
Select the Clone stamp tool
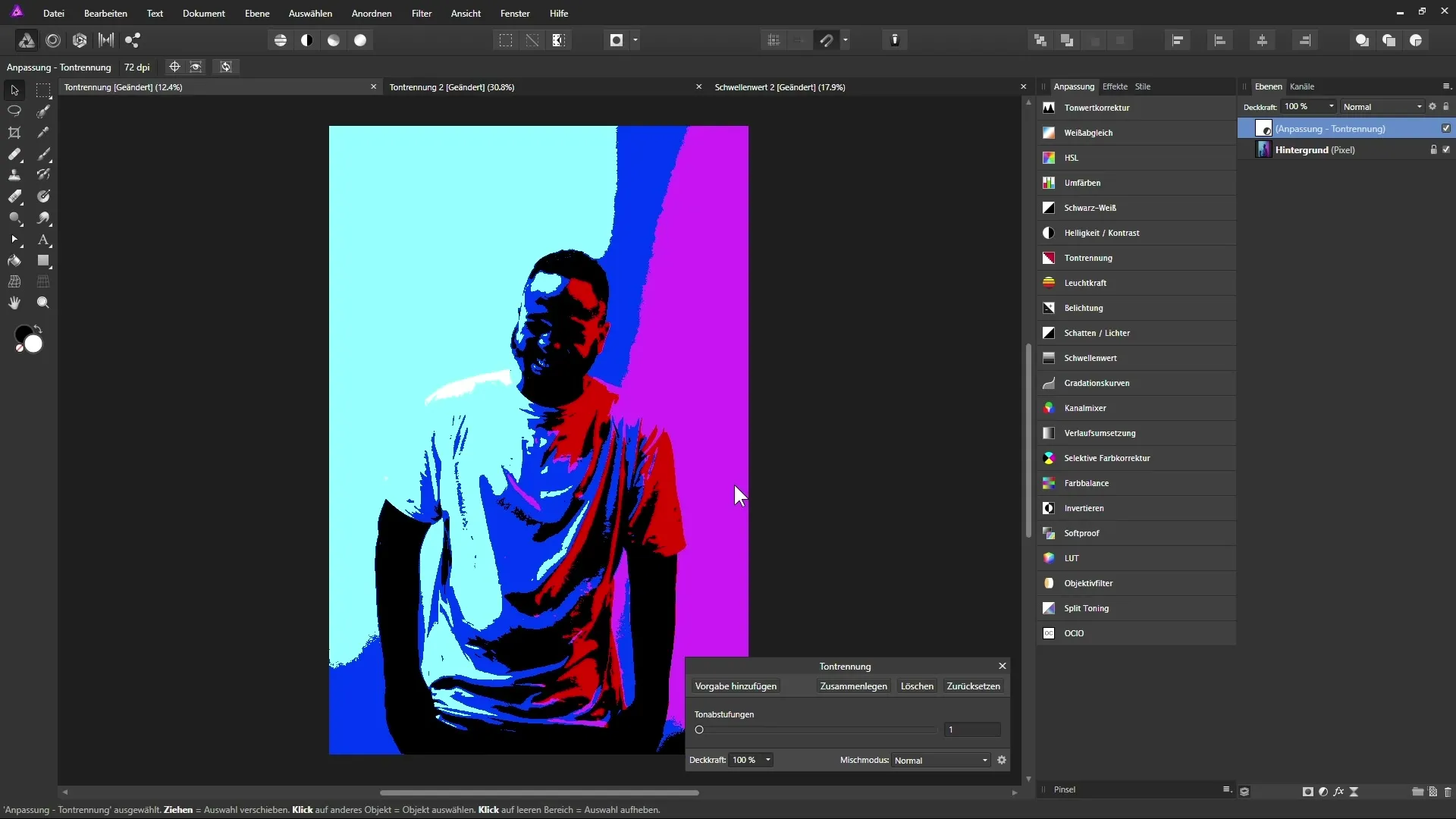click(14, 175)
